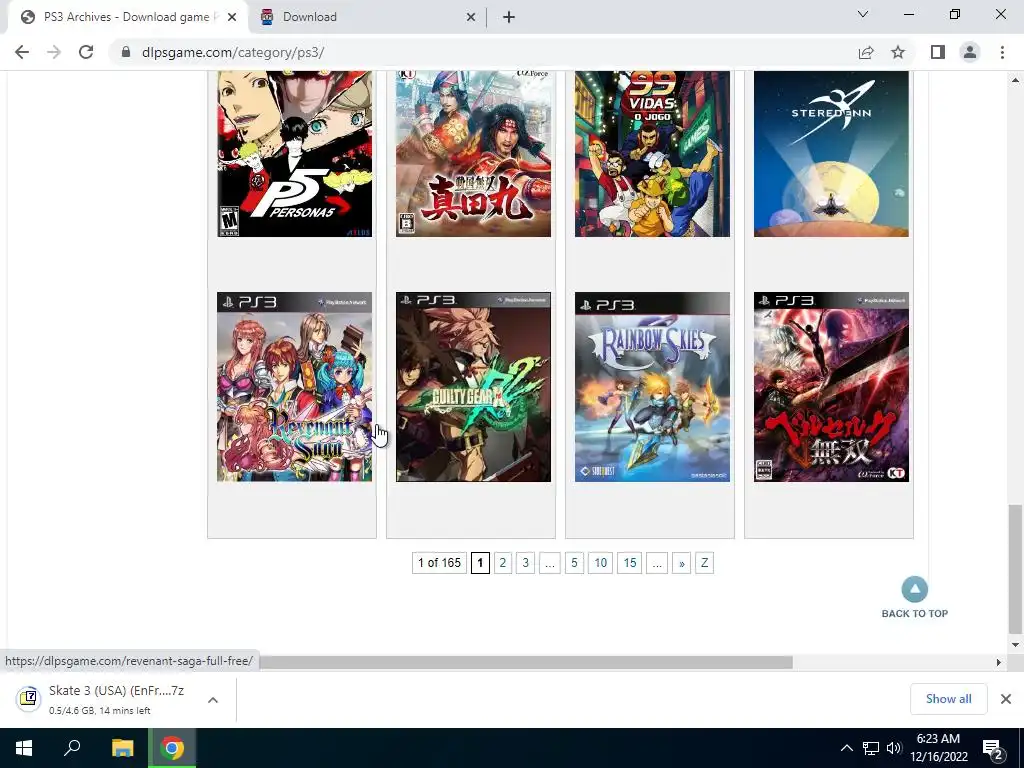This screenshot has height=768, width=1024.
Task: Click Chrome taskbar icon
Action: point(172,748)
